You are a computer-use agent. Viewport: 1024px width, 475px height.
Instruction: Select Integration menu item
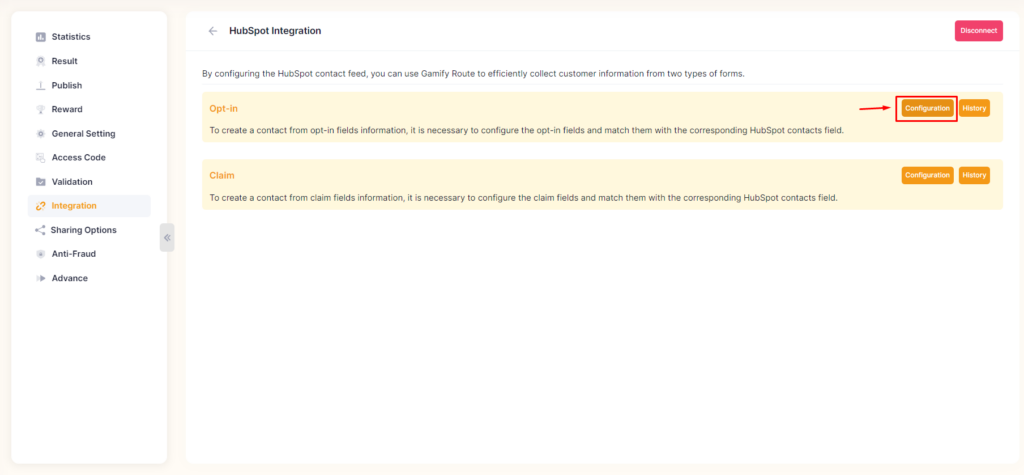click(89, 206)
